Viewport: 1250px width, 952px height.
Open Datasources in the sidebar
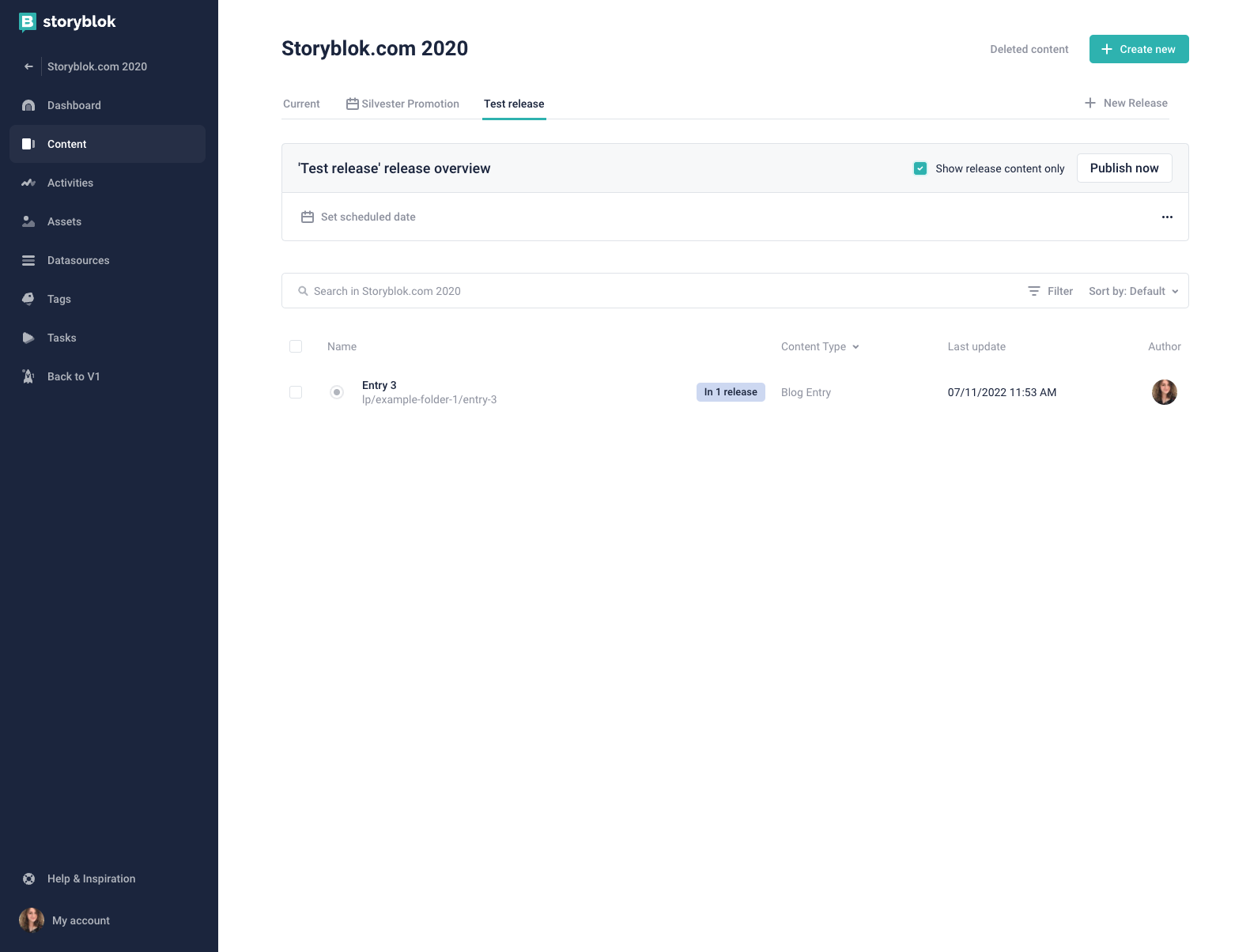point(108,260)
